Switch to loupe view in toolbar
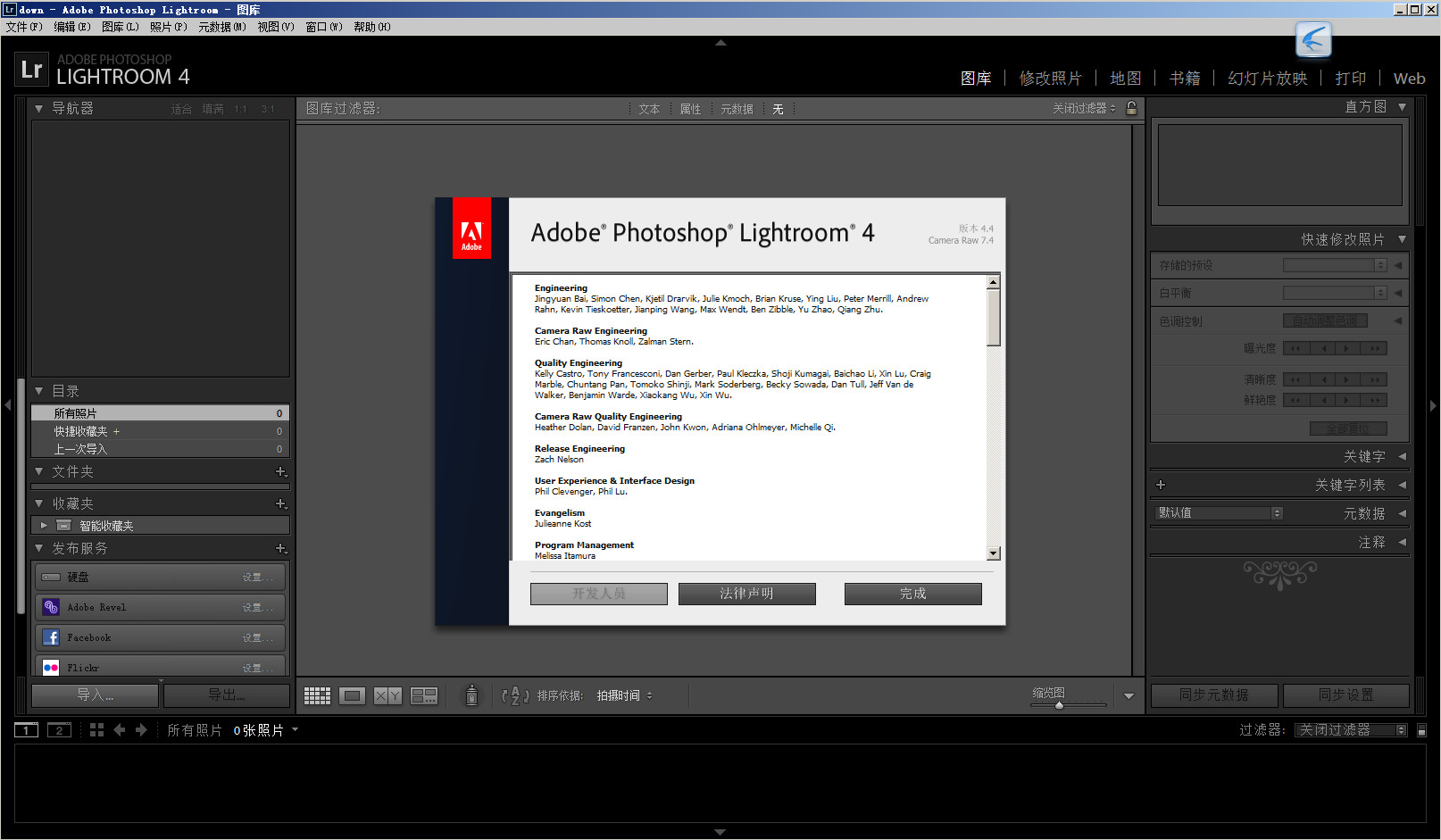Image resolution: width=1441 pixels, height=840 pixels. (353, 695)
